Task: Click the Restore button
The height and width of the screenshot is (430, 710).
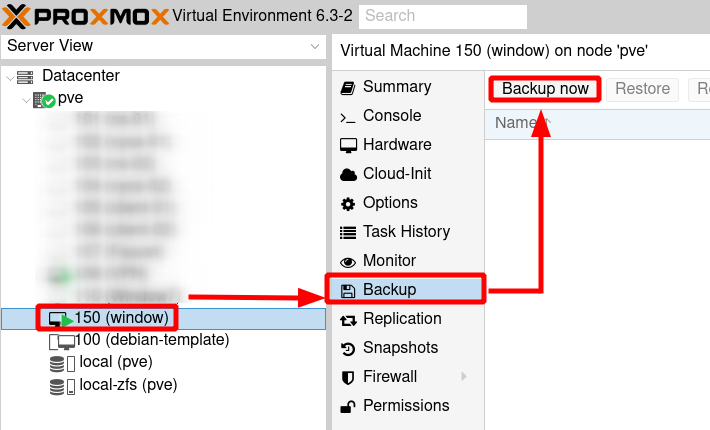Action: tap(643, 89)
